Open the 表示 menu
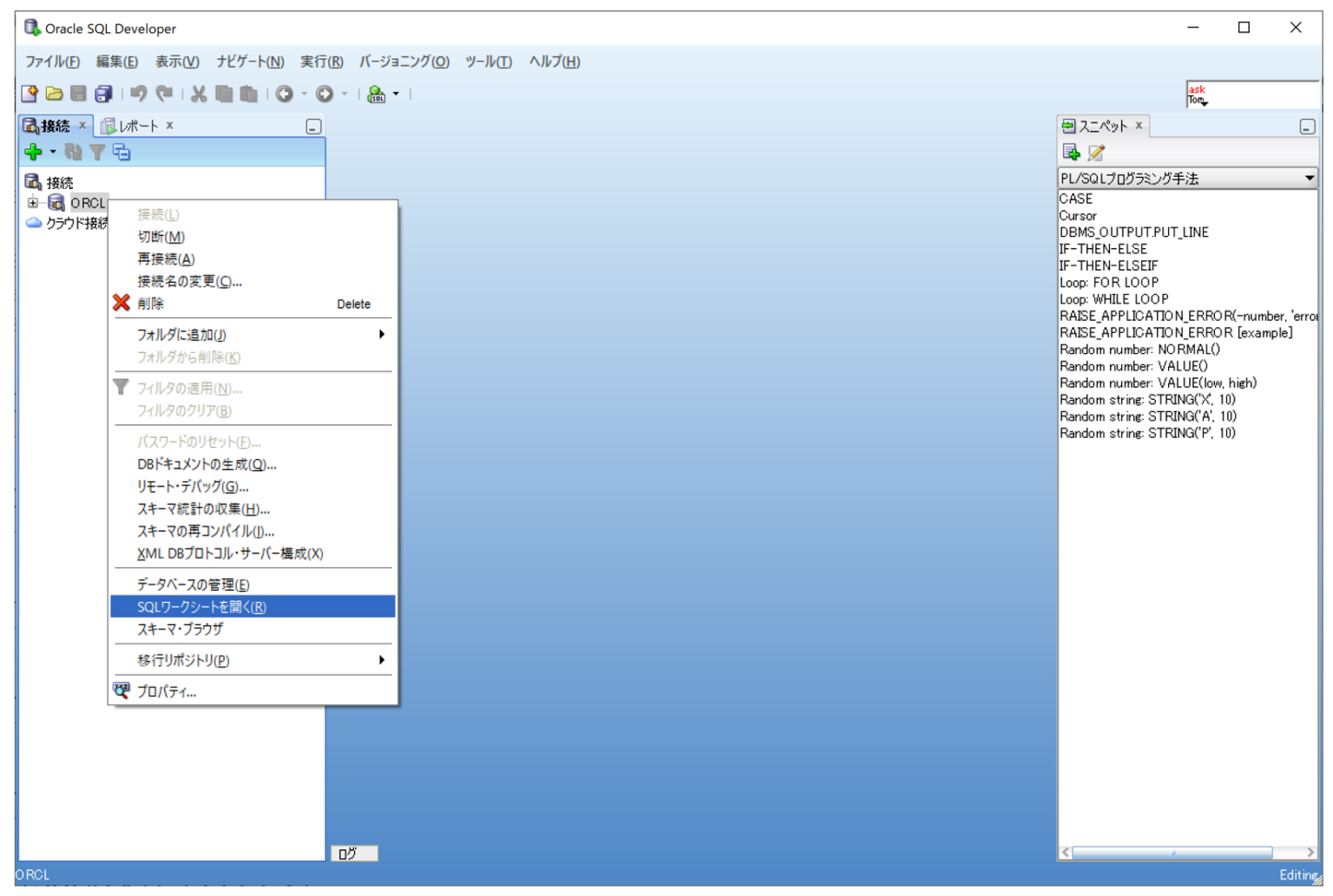The image size is (1333, 896). [177, 62]
